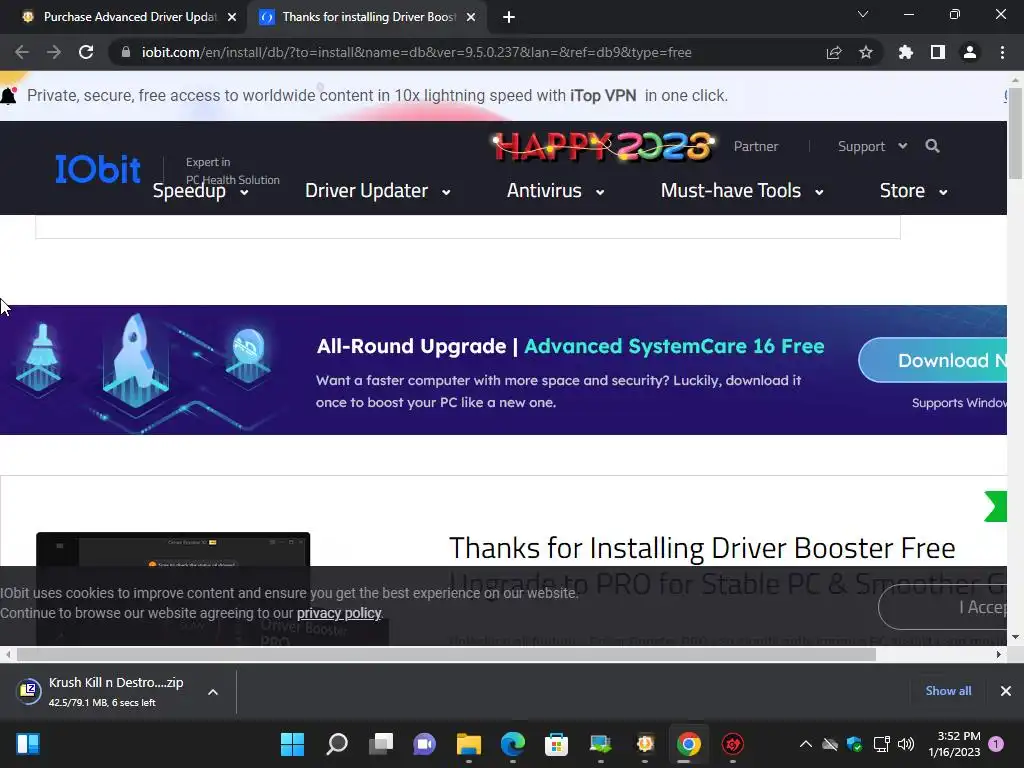Viewport: 1024px width, 768px height.
Task: Click the browser forward arrow
Action: pos(54,52)
